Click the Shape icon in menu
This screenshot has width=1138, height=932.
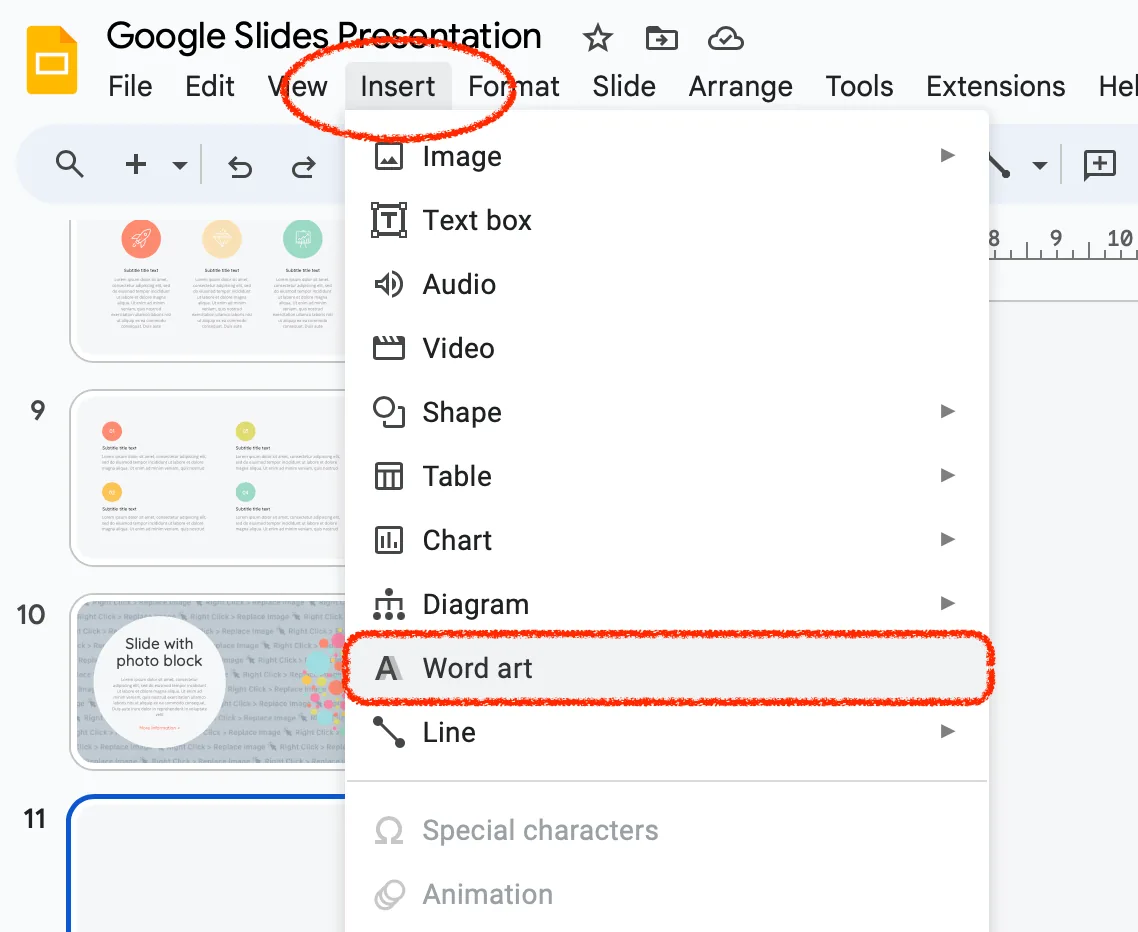click(389, 412)
